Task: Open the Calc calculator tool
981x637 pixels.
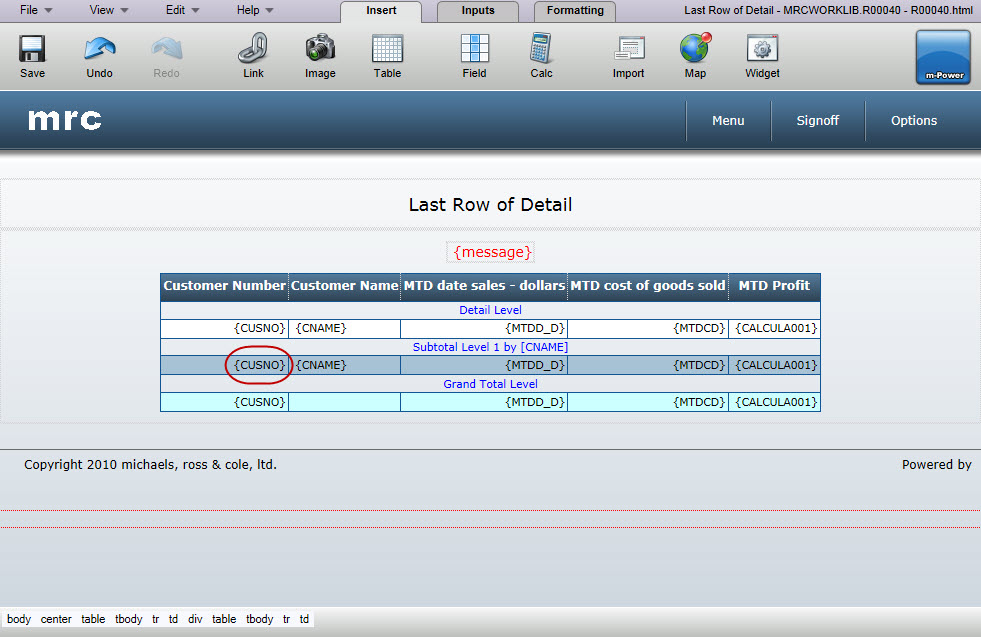Action: click(x=541, y=49)
